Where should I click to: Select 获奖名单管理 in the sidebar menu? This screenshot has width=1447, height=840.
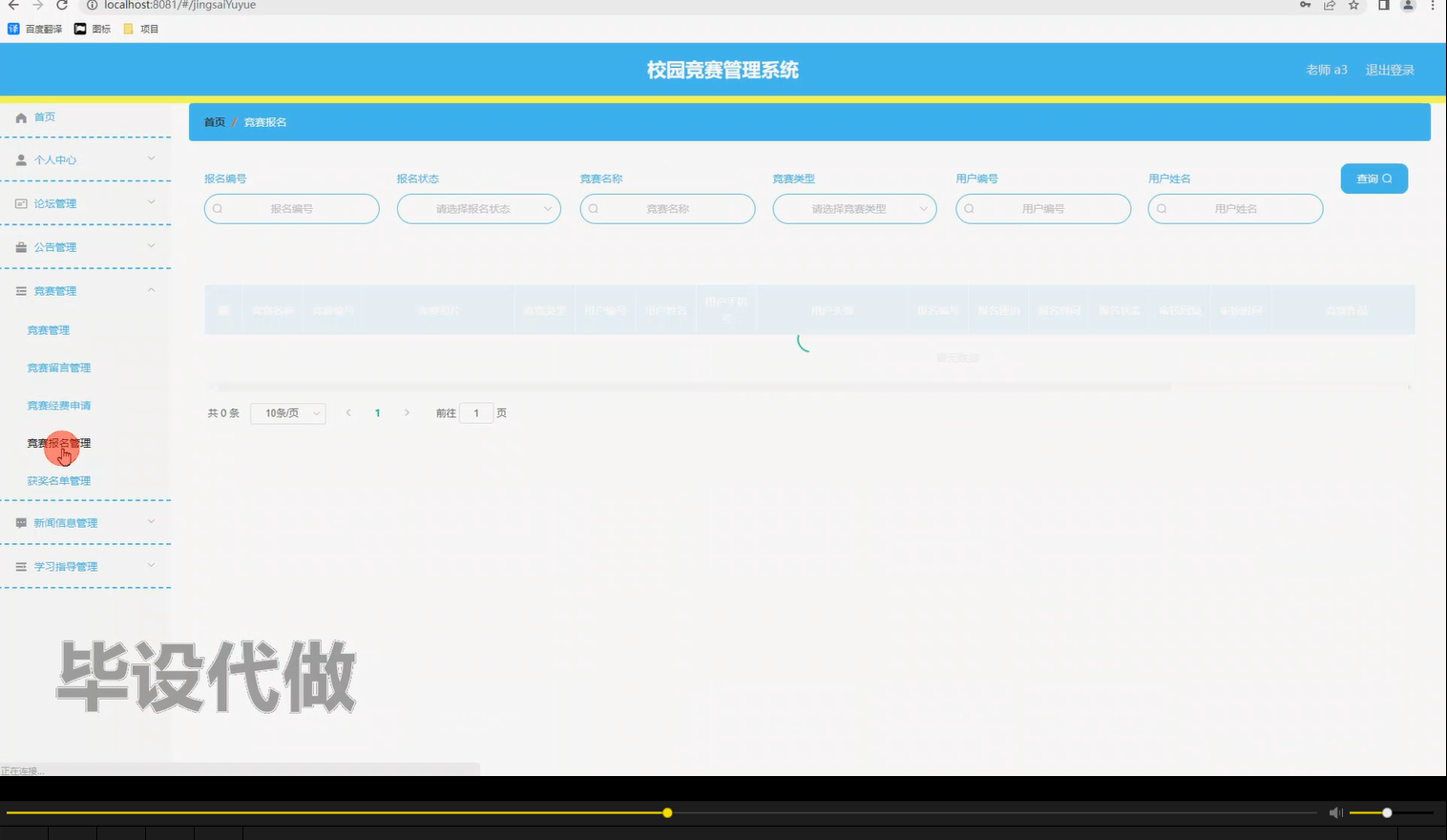click(x=58, y=479)
